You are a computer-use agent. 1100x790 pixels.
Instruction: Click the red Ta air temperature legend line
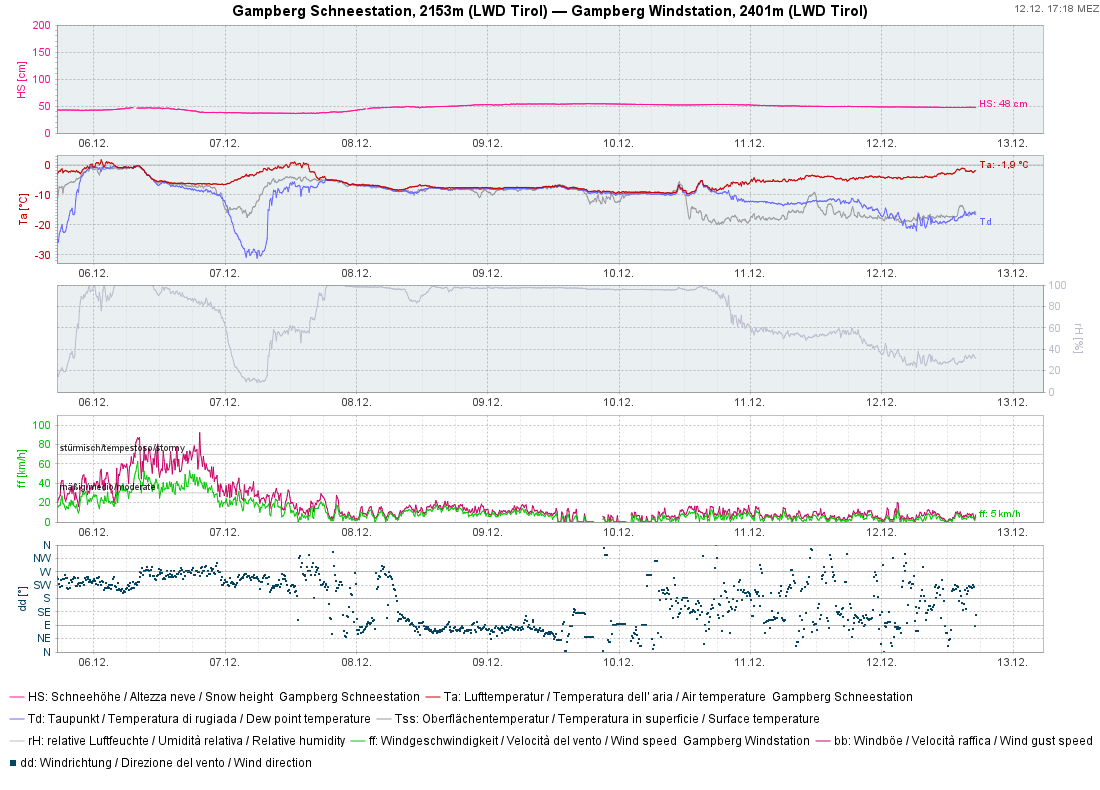click(x=432, y=697)
